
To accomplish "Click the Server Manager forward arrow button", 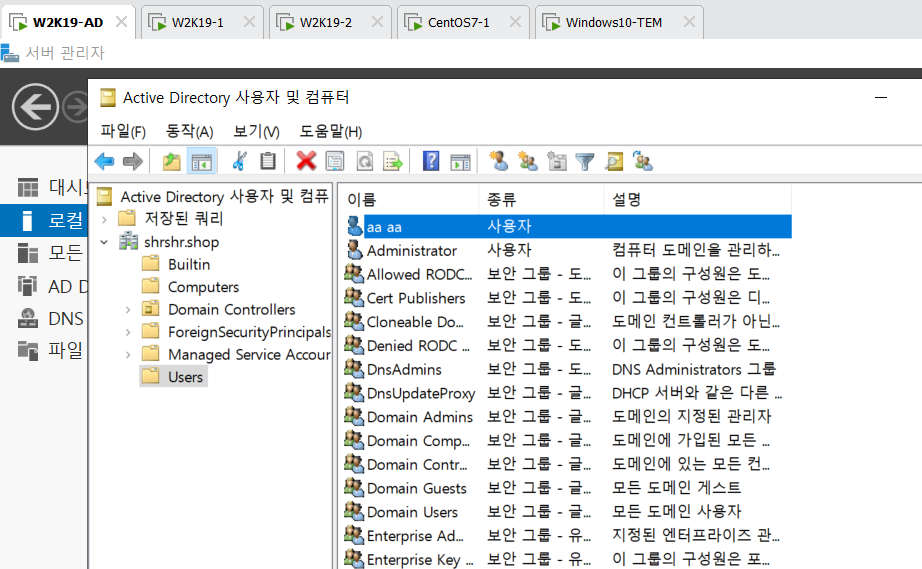I will click(x=76, y=107).
